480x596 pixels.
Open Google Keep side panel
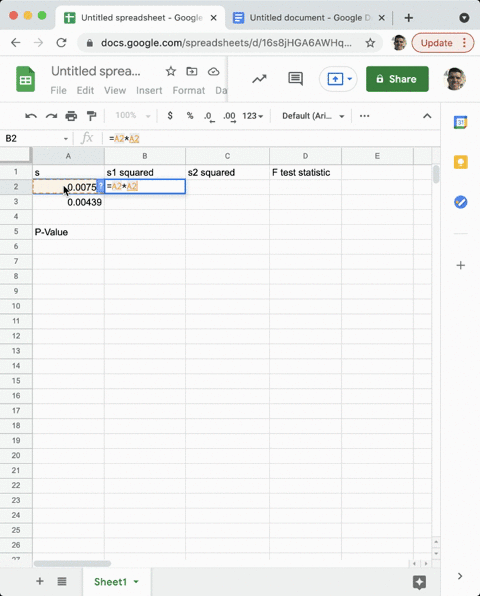click(460, 162)
